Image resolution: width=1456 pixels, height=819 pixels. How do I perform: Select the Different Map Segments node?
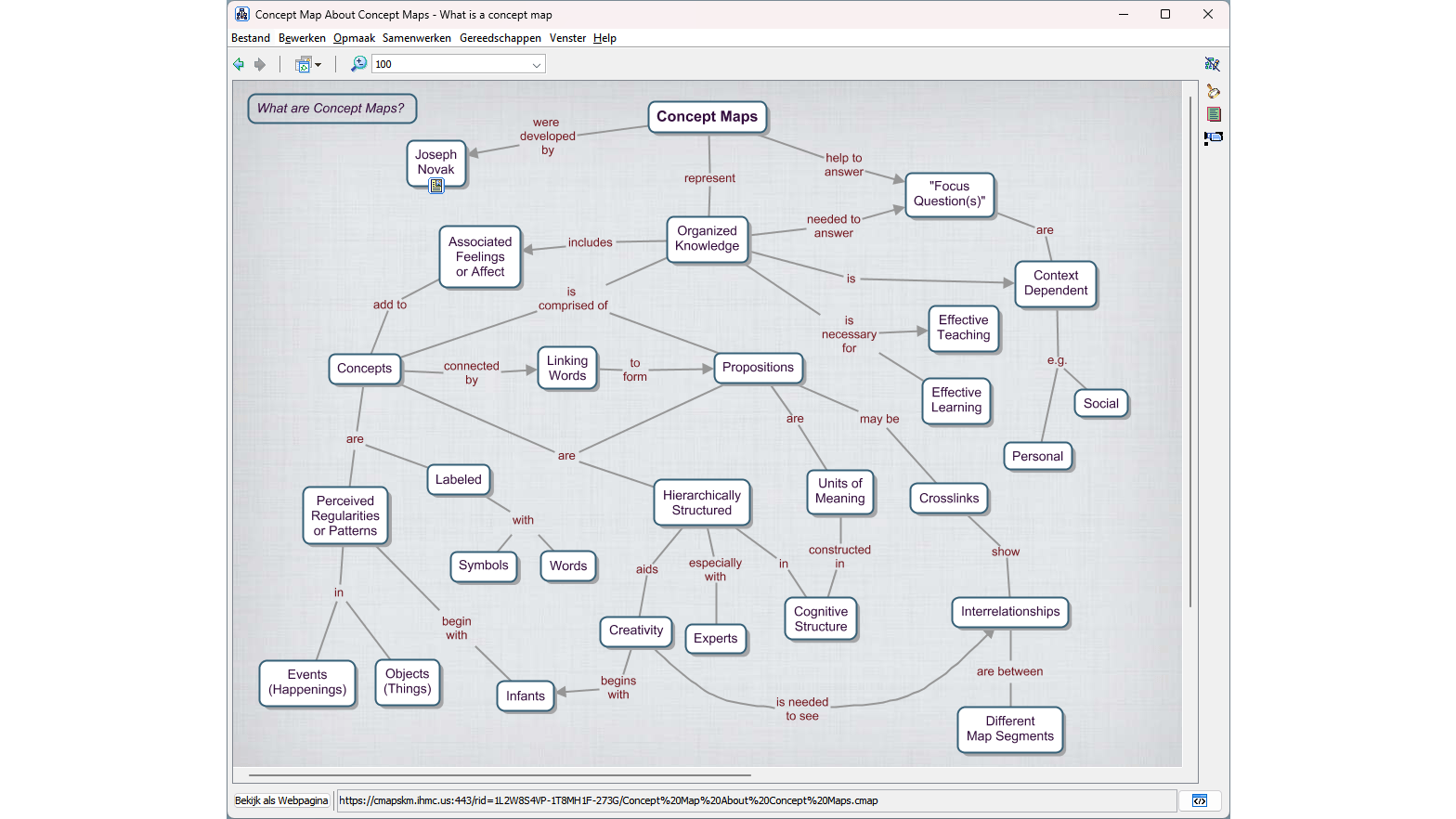click(x=1010, y=729)
